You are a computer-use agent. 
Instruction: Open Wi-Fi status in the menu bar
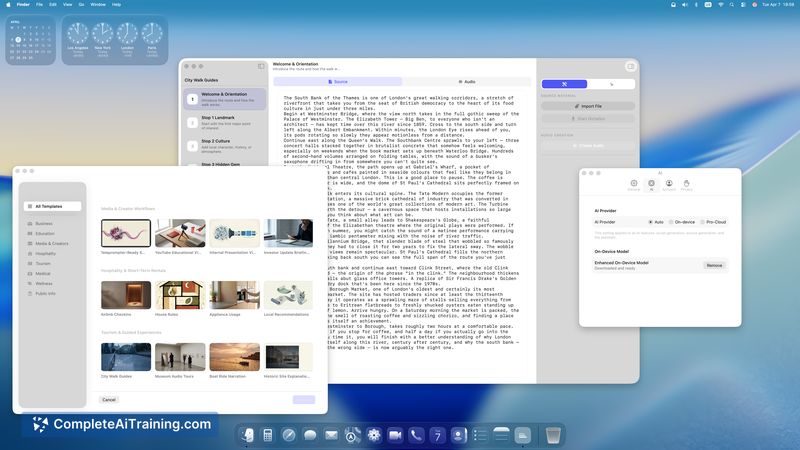tap(720, 5)
